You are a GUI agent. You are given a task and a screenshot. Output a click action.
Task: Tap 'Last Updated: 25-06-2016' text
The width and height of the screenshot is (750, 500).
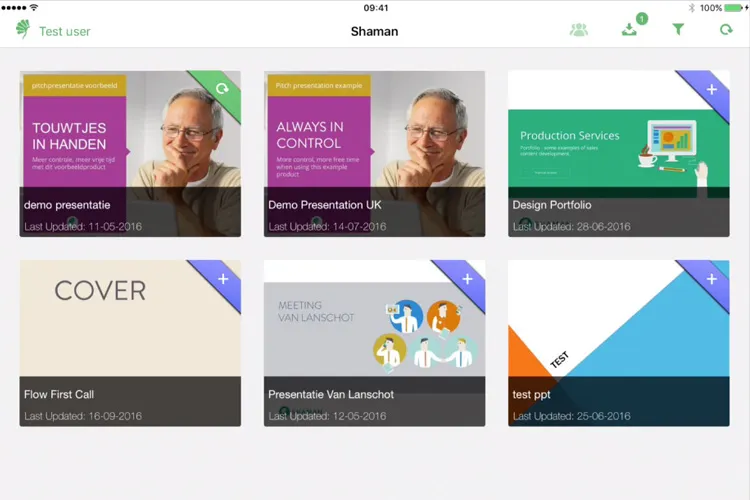[x=572, y=416]
